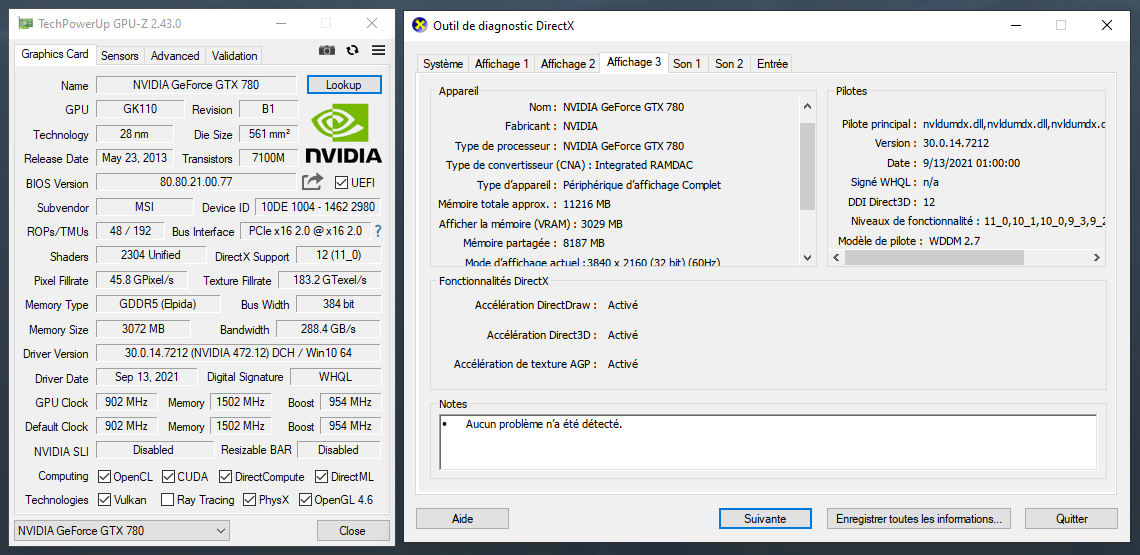Click the Name field NVIDIA GeForce GTX 780
This screenshot has width=1140, height=555.
(x=196, y=84)
